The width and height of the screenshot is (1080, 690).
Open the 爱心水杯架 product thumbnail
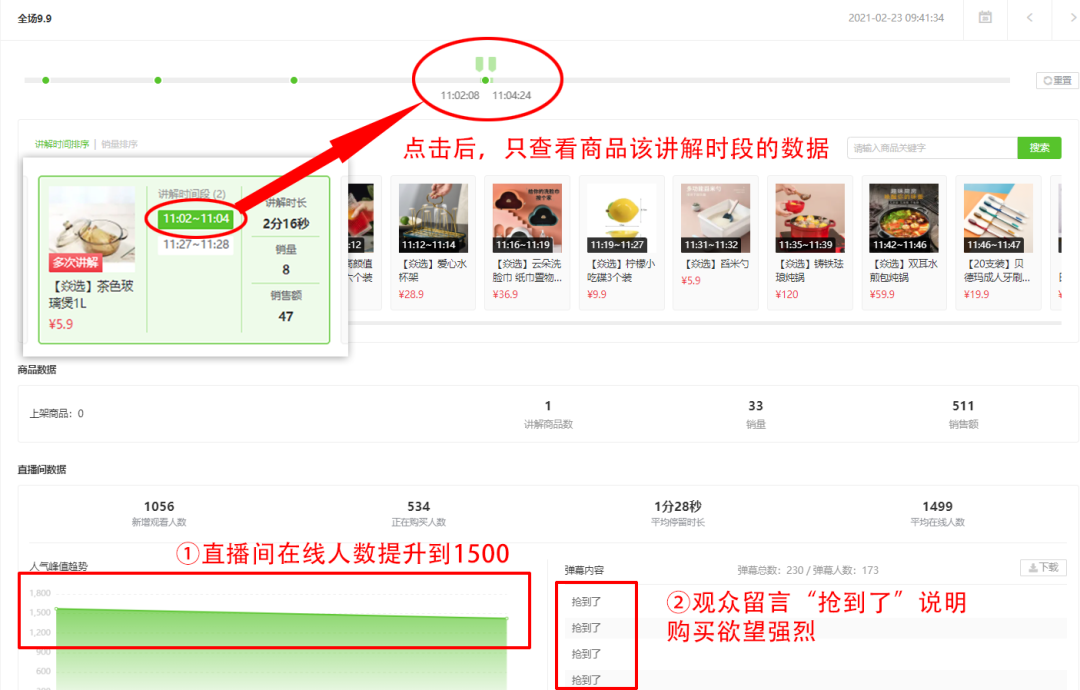(x=433, y=218)
